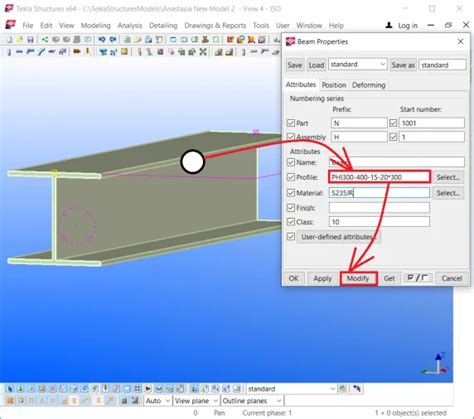
Task: Click the share nodes icon in top toolbar
Action: (45, 40)
